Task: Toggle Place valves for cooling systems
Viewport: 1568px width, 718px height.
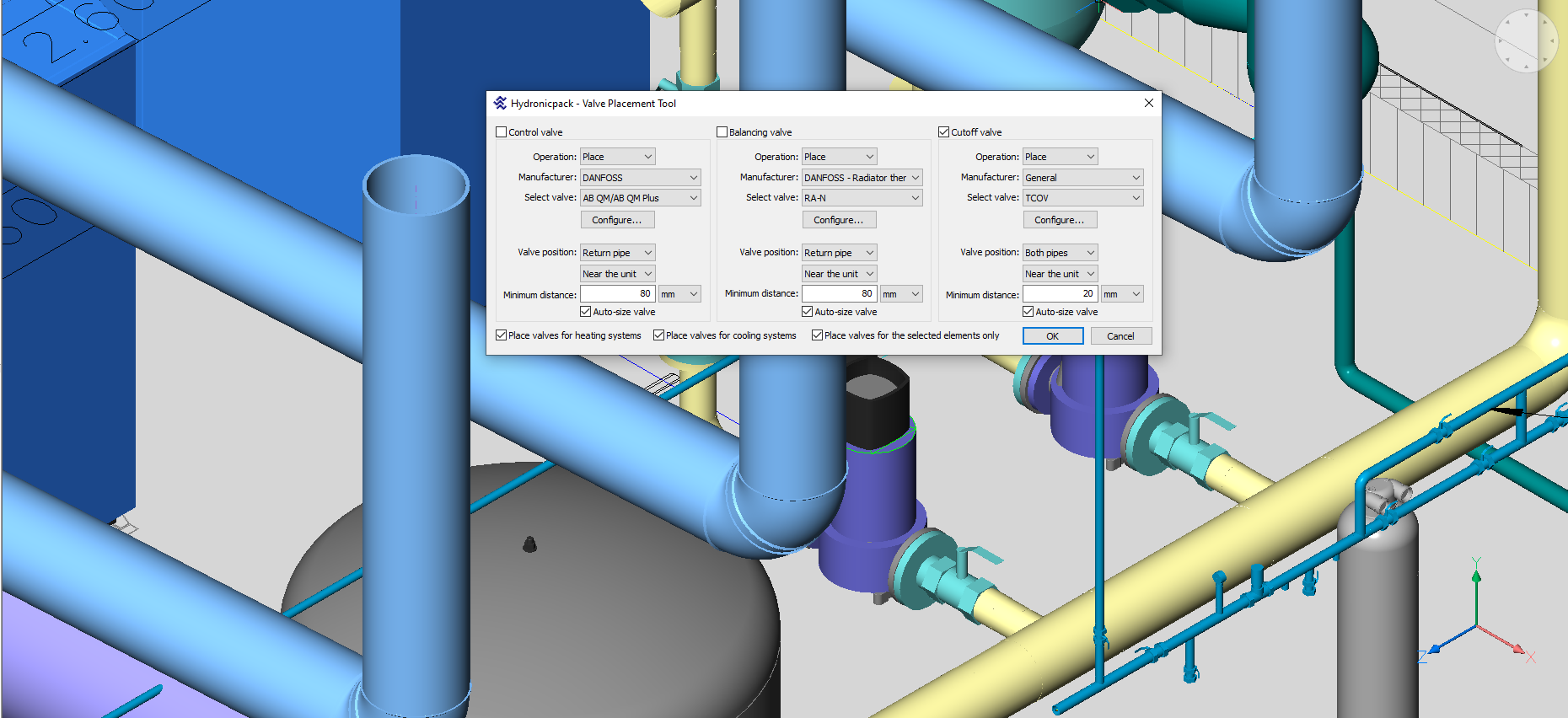Action: pos(659,335)
